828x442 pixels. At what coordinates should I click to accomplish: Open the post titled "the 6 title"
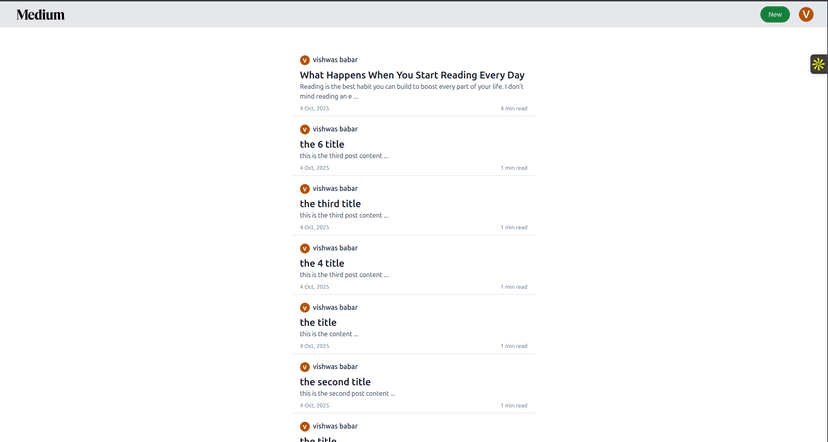coord(322,144)
